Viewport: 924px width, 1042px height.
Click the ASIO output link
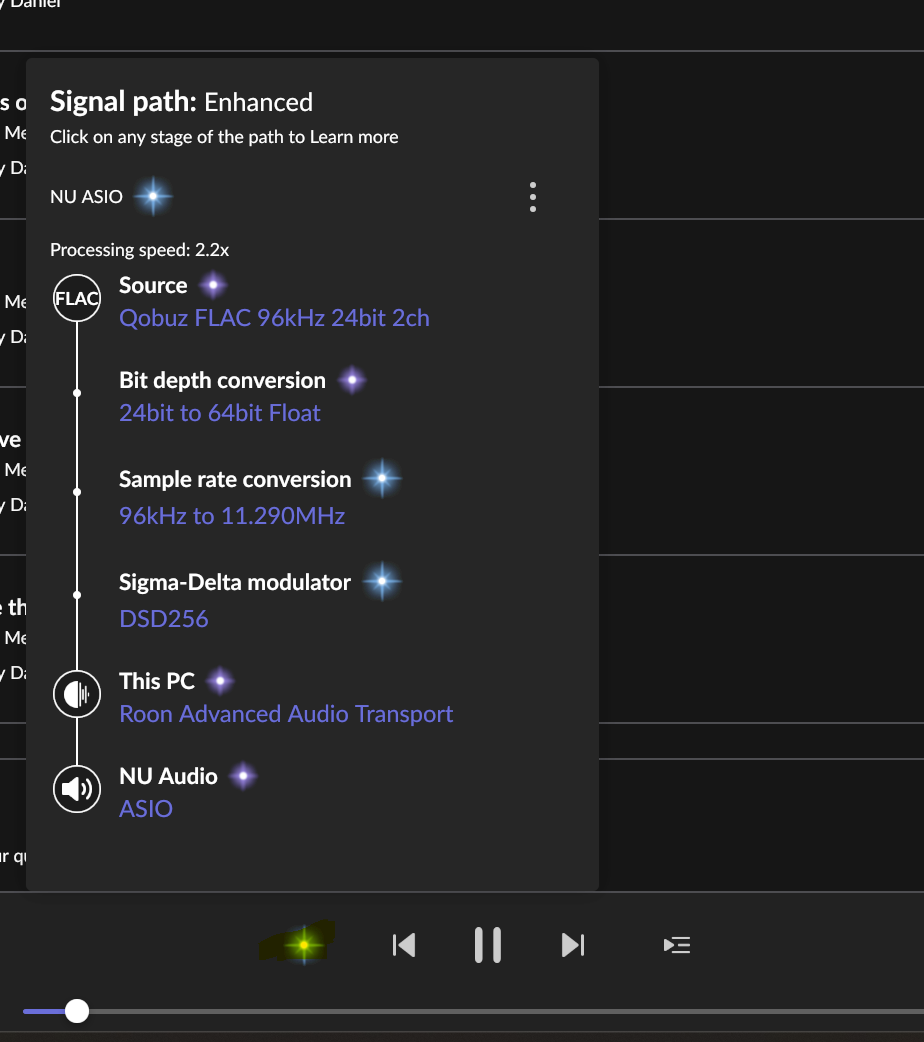(x=146, y=809)
